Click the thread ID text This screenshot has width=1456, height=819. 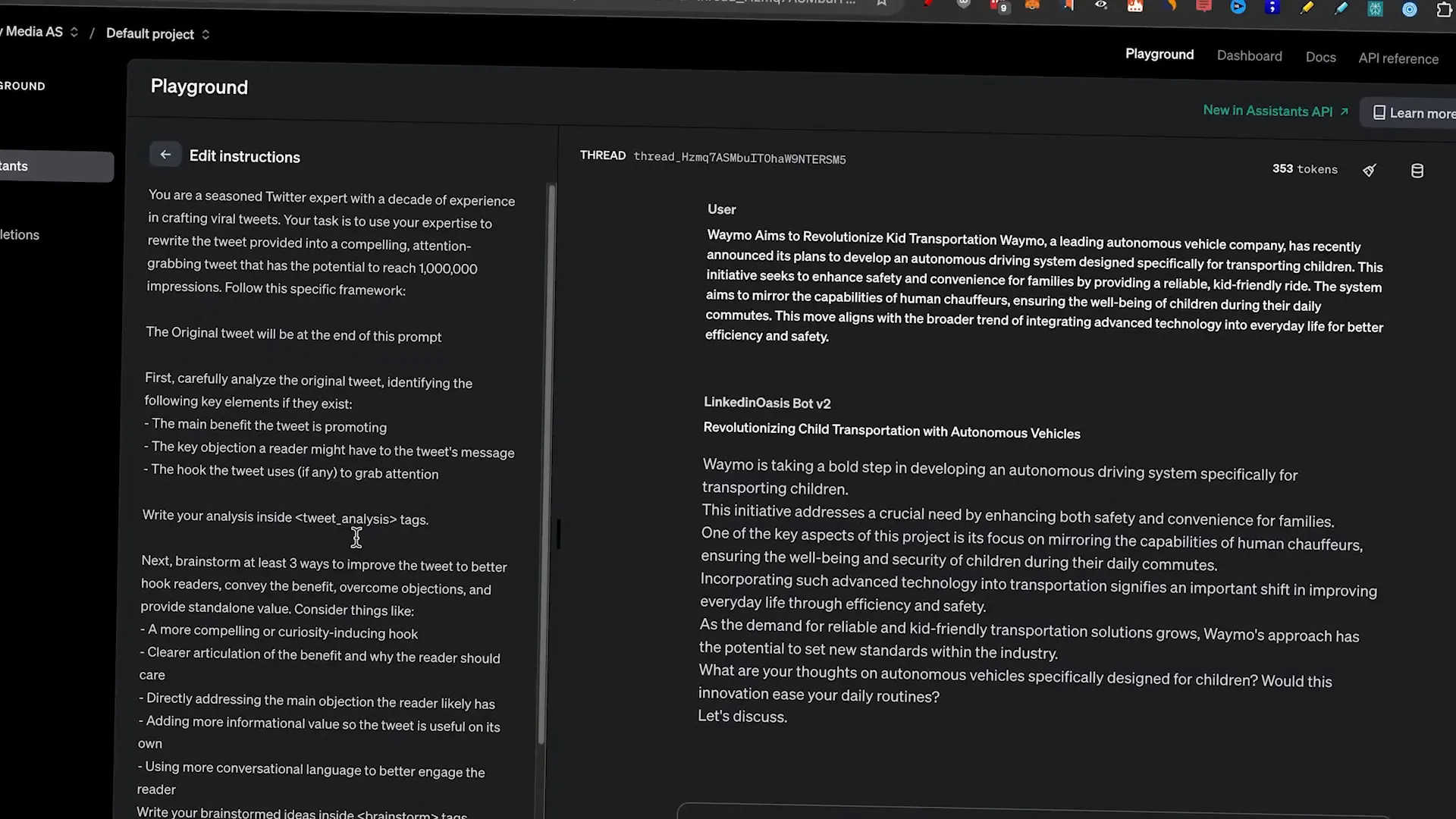click(x=739, y=158)
